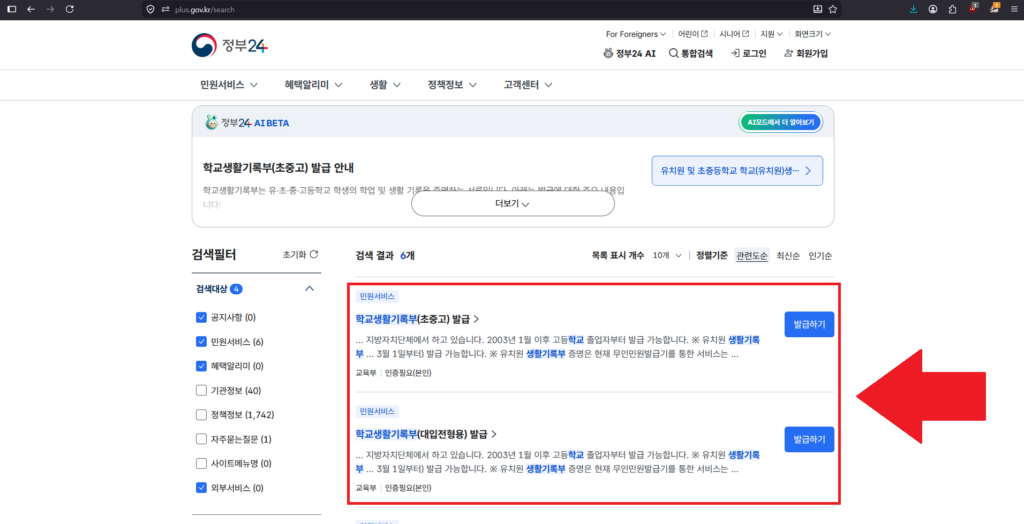The height and width of the screenshot is (524, 1024).
Task: Open the 고객센터 navigation menu
Action: tap(528, 85)
